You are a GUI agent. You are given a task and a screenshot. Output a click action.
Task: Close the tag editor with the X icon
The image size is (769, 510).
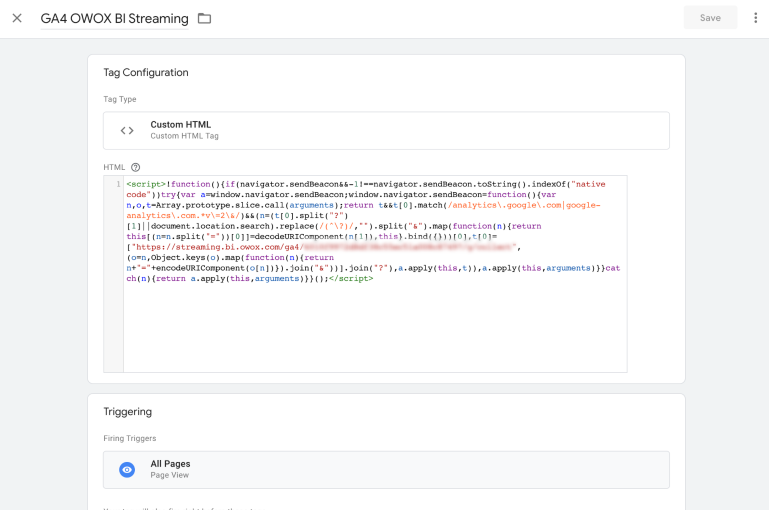point(17,18)
